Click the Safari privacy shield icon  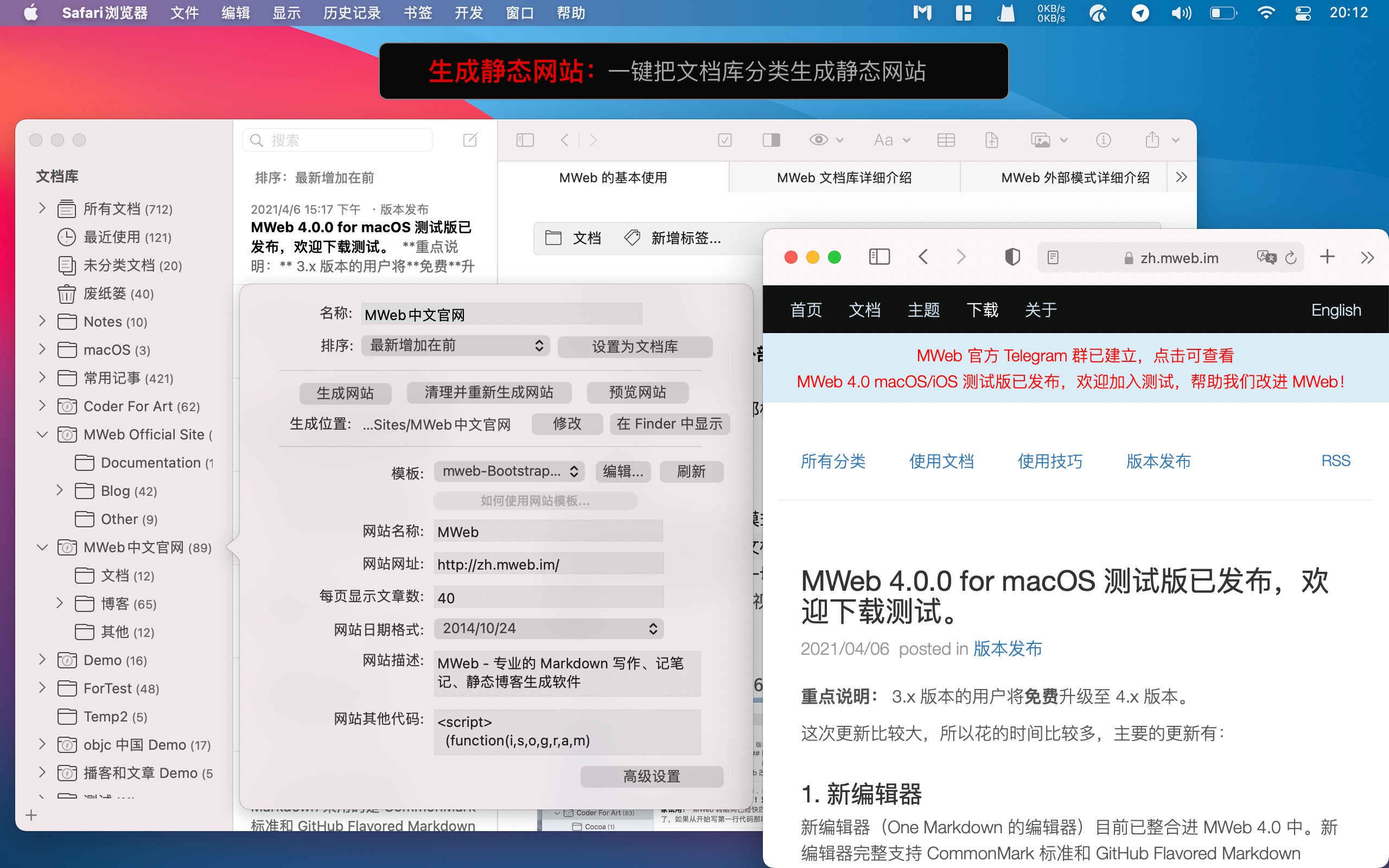click(x=1012, y=257)
